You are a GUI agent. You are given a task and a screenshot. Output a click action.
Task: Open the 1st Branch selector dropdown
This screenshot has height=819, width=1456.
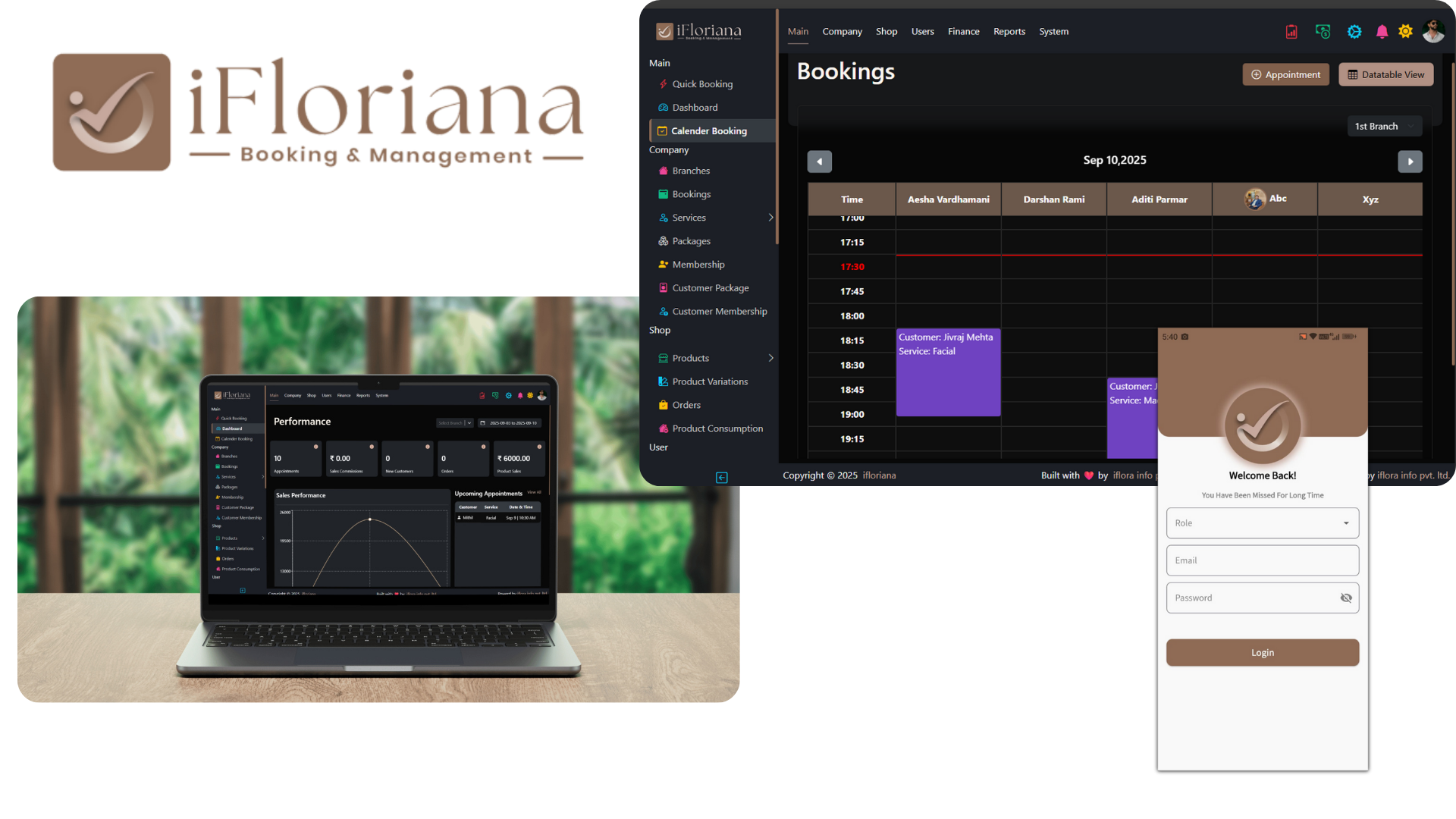tap(1383, 126)
